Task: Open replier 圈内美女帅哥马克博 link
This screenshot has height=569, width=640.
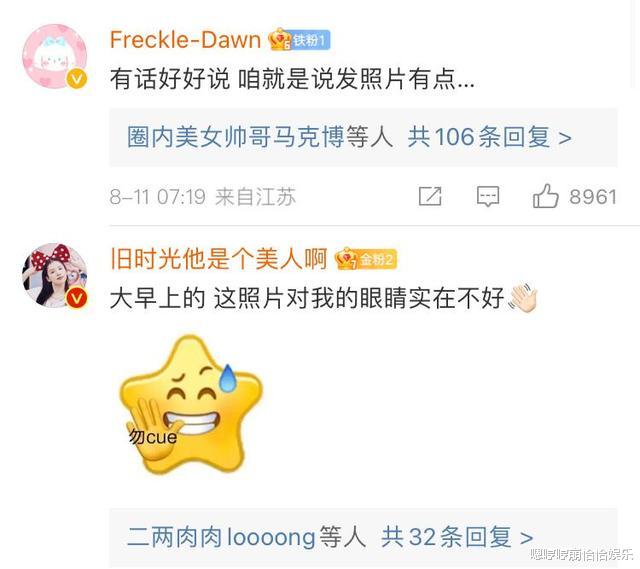Action: point(236,137)
